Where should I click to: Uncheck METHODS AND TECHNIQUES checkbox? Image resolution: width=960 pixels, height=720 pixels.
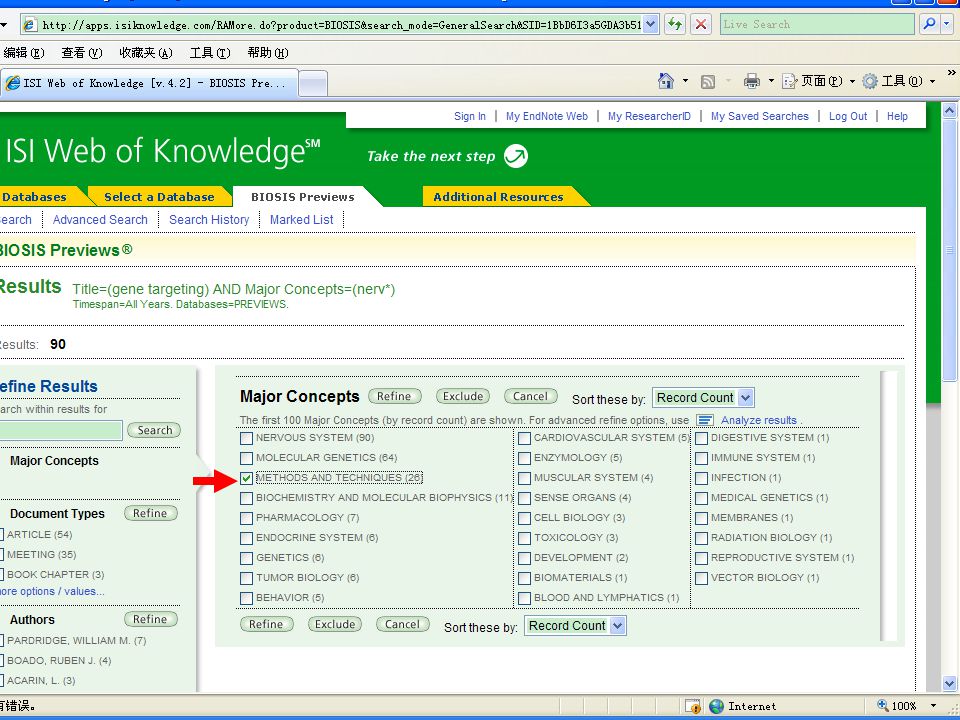pyautogui.click(x=246, y=478)
